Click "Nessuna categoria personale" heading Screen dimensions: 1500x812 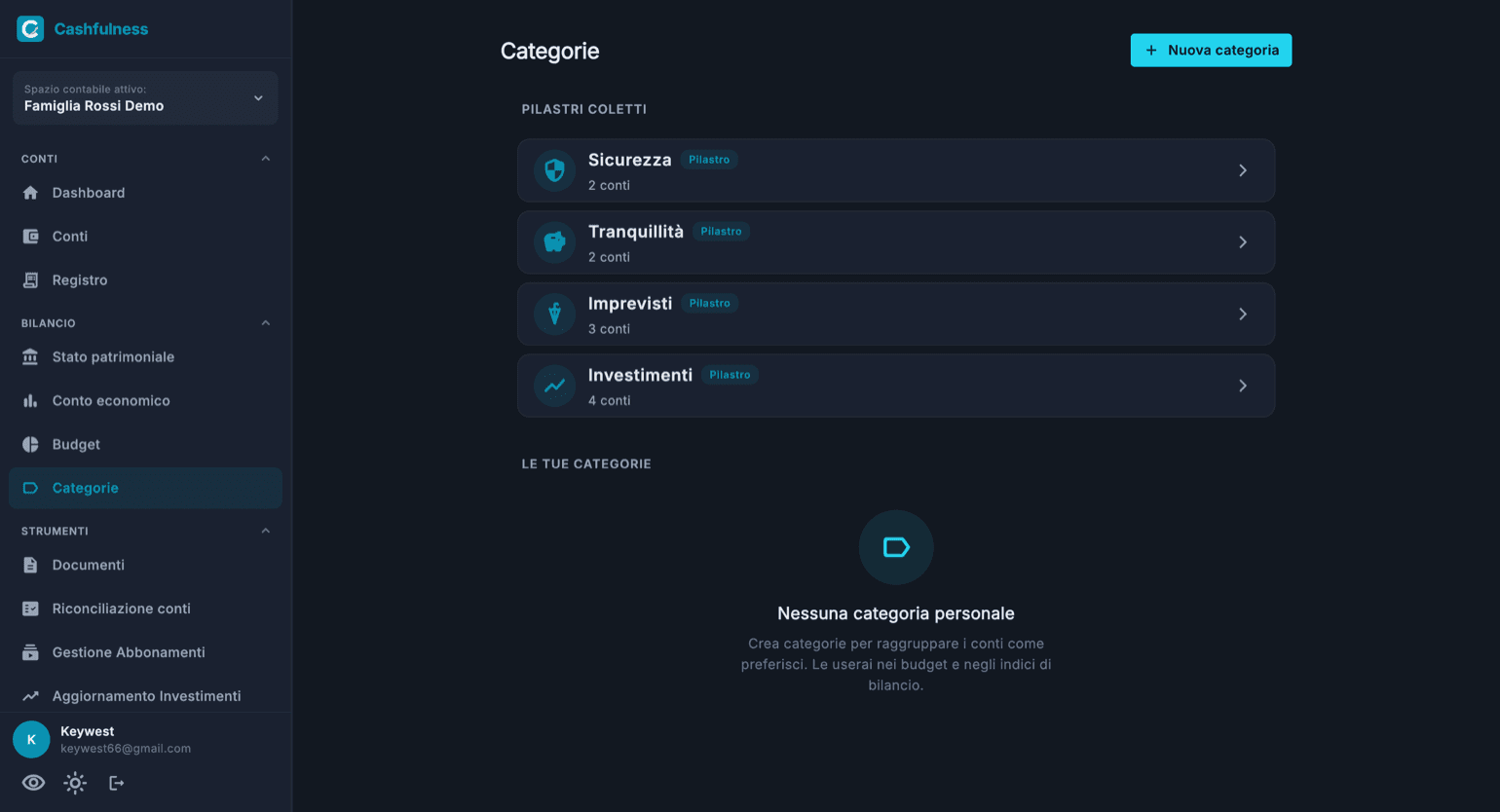tap(896, 613)
